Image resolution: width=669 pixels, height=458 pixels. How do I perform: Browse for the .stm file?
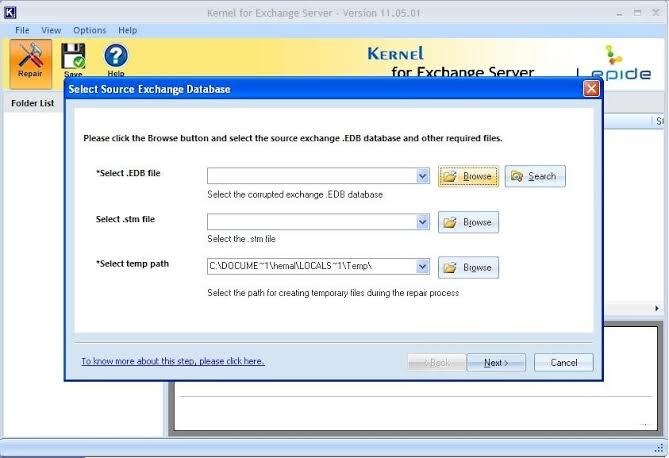pyautogui.click(x=468, y=222)
